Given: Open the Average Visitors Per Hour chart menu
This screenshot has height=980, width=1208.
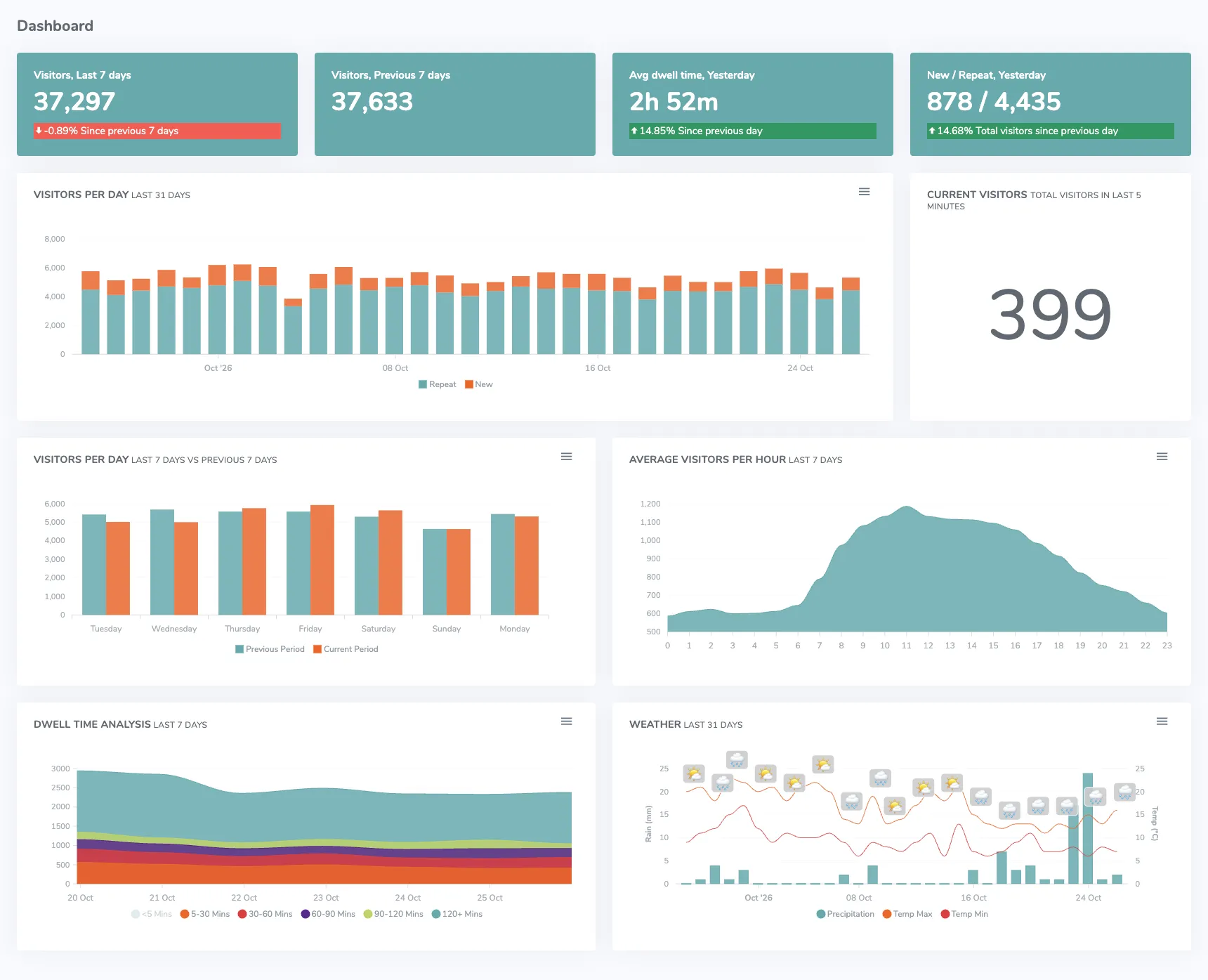Looking at the screenshot, I should [x=1162, y=457].
